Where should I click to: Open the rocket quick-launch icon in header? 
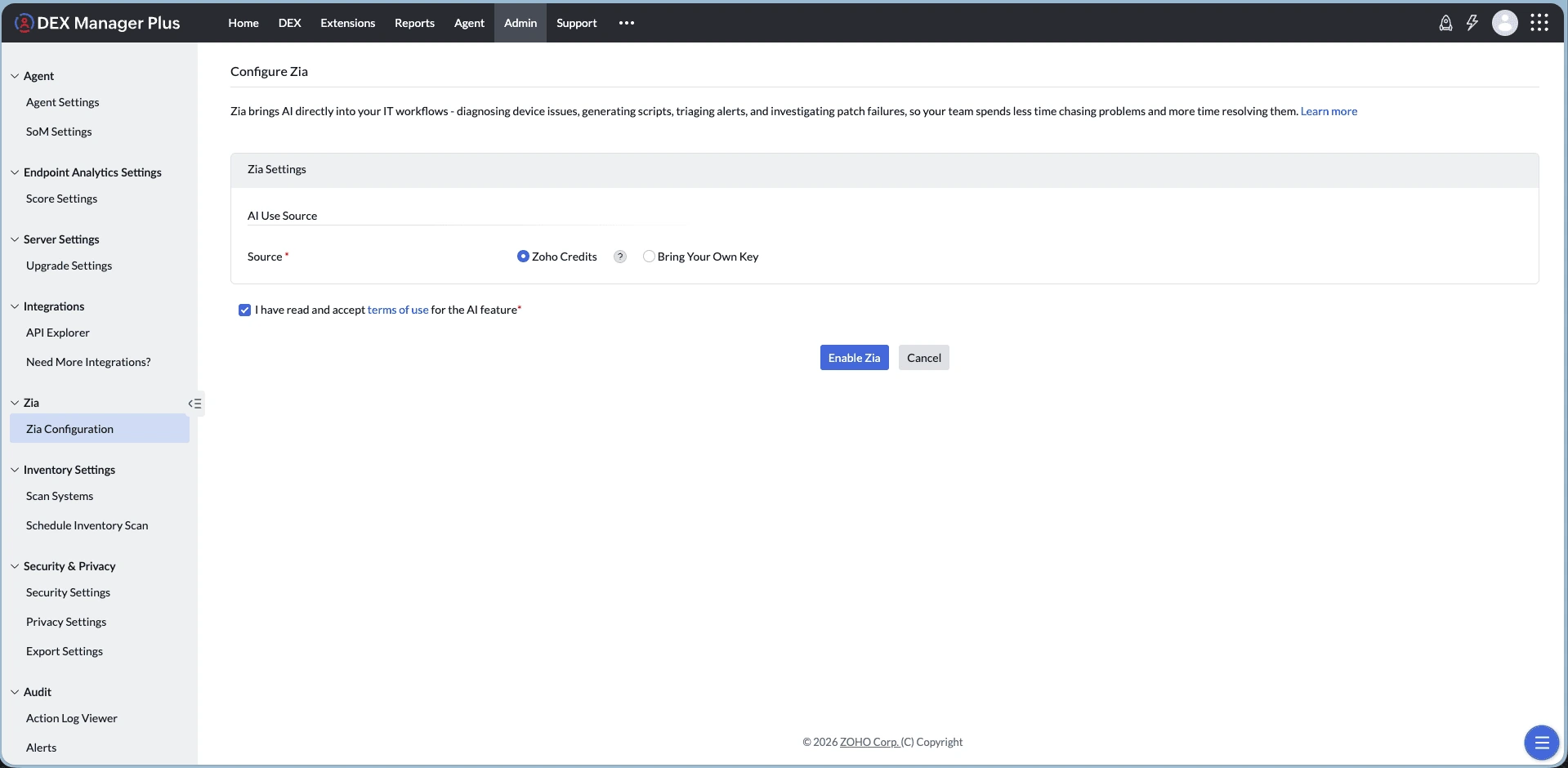pyautogui.click(x=1445, y=23)
